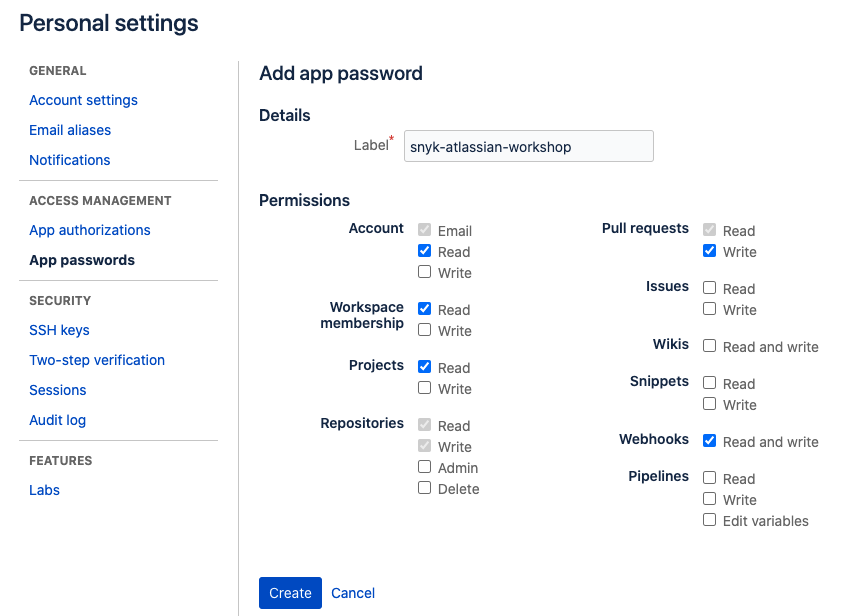Click the Create button

click(x=290, y=593)
